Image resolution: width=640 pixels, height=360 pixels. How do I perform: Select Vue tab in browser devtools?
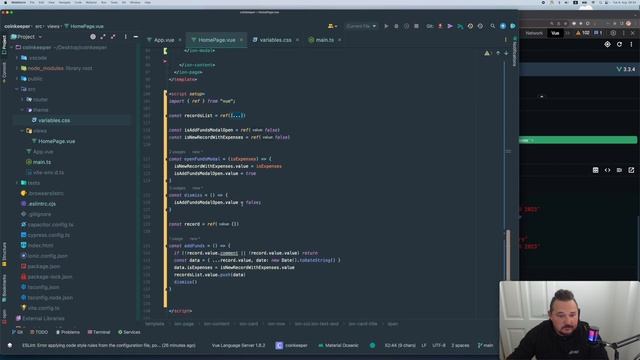point(555,33)
